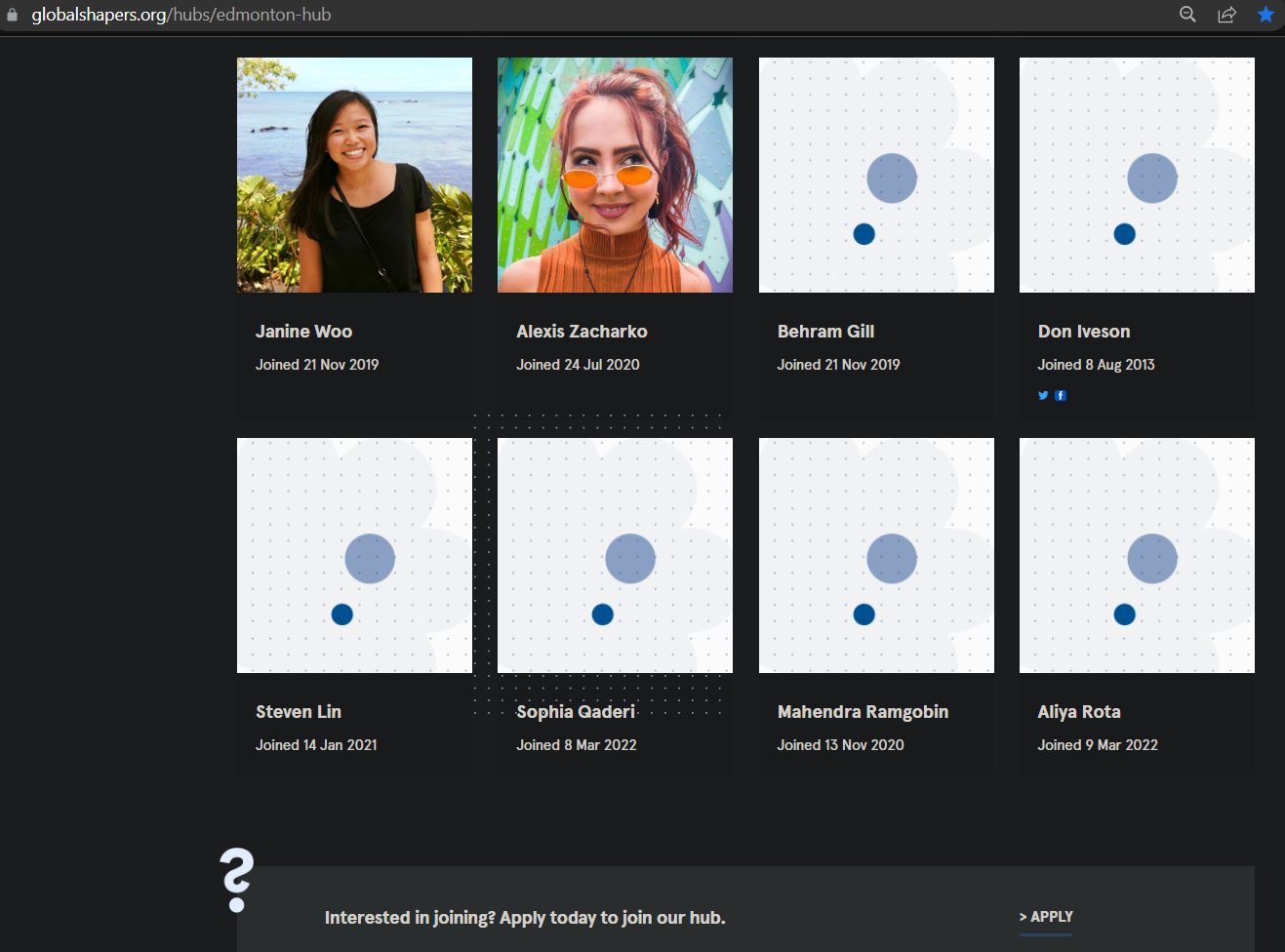
Task: Open Alexis Zacharko's profile photo
Action: (615, 175)
